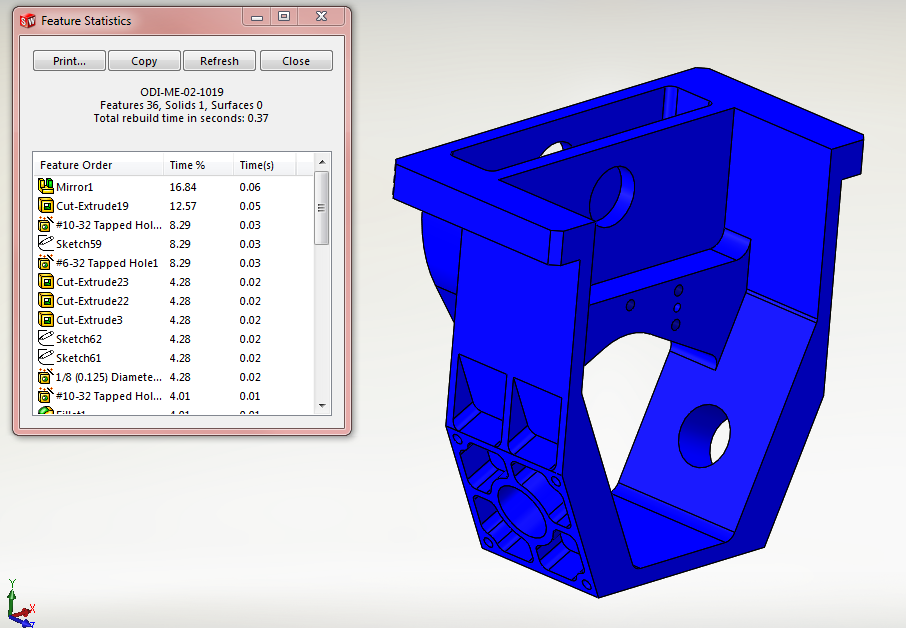Minimize the Feature Statistics window
Image resolution: width=906 pixels, height=628 pixels.
257,17
